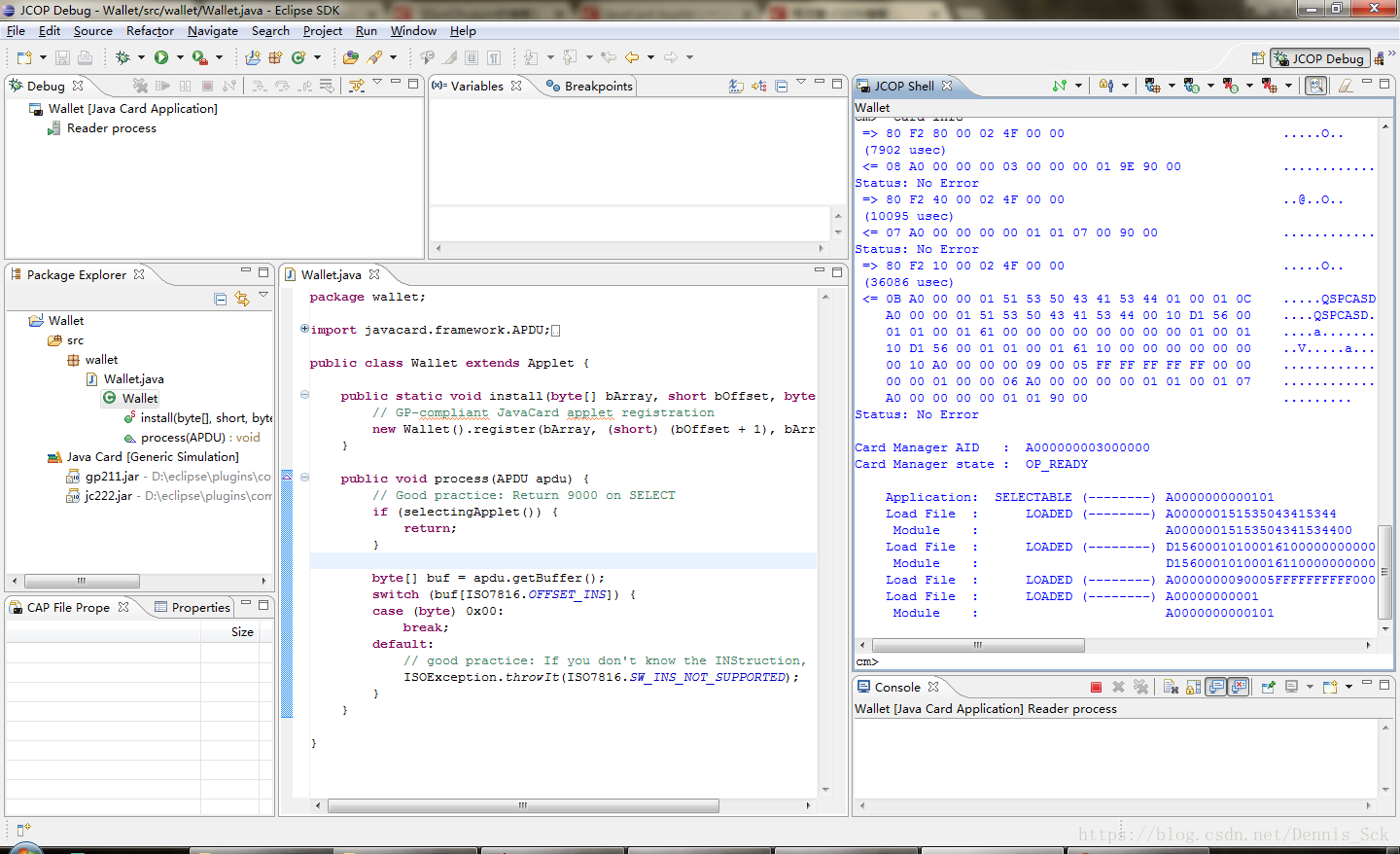Click Show Logical Structure icon in Variables
The height and width of the screenshot is (854, 1400).
pos(758,86)
